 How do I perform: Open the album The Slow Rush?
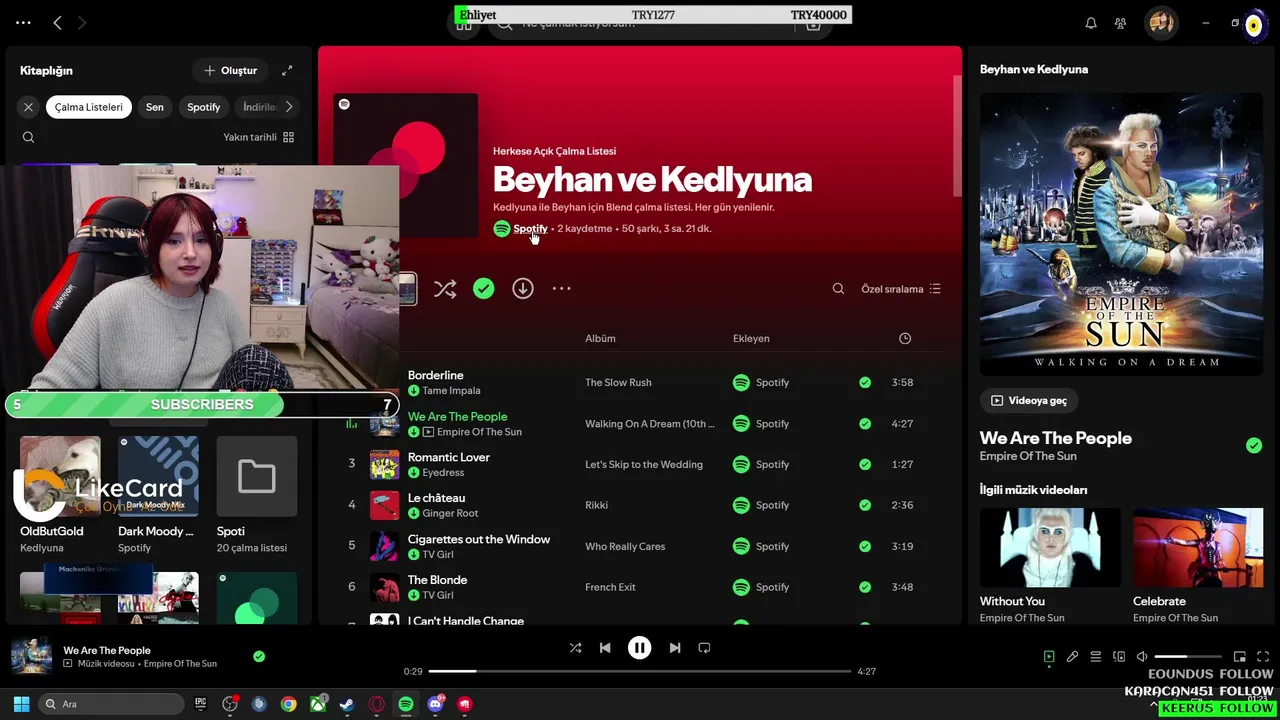[x=618, y=382]
